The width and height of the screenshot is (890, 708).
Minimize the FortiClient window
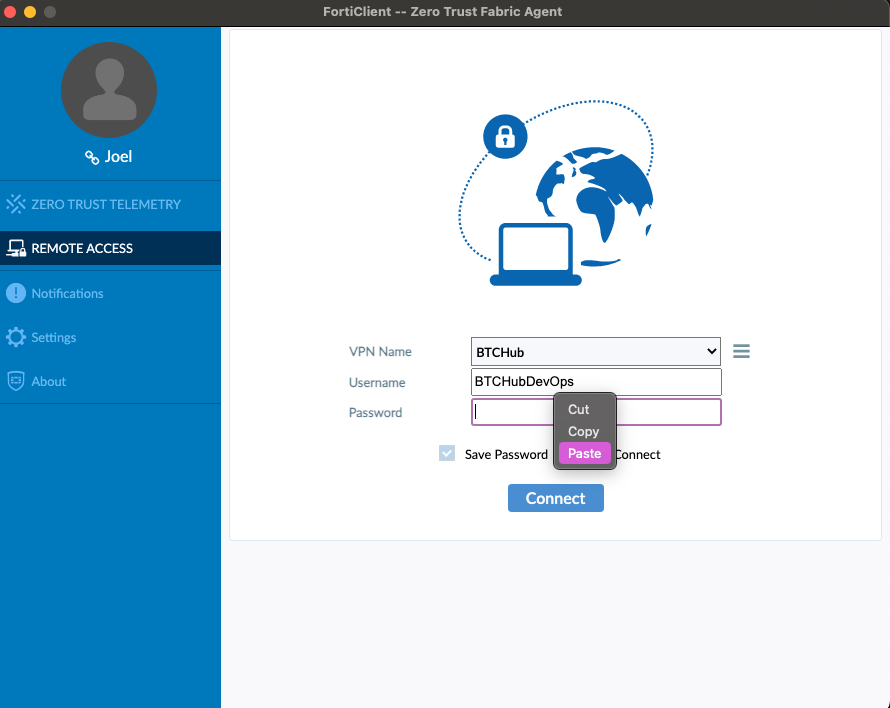pyautogui.click(x=30, y=12)
